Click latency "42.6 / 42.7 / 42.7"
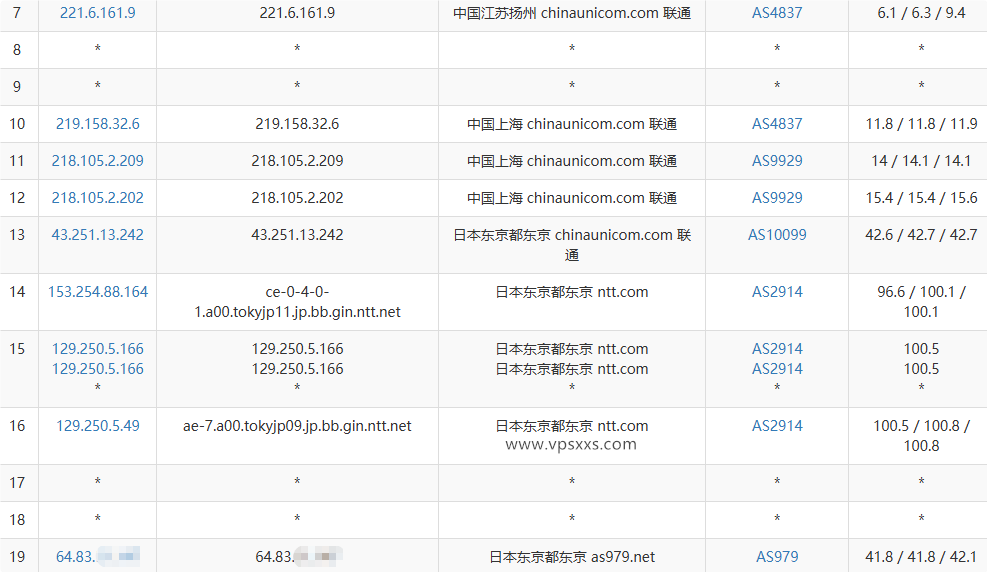The width and height of the screenshot is (987, 572). coord(921,235)
